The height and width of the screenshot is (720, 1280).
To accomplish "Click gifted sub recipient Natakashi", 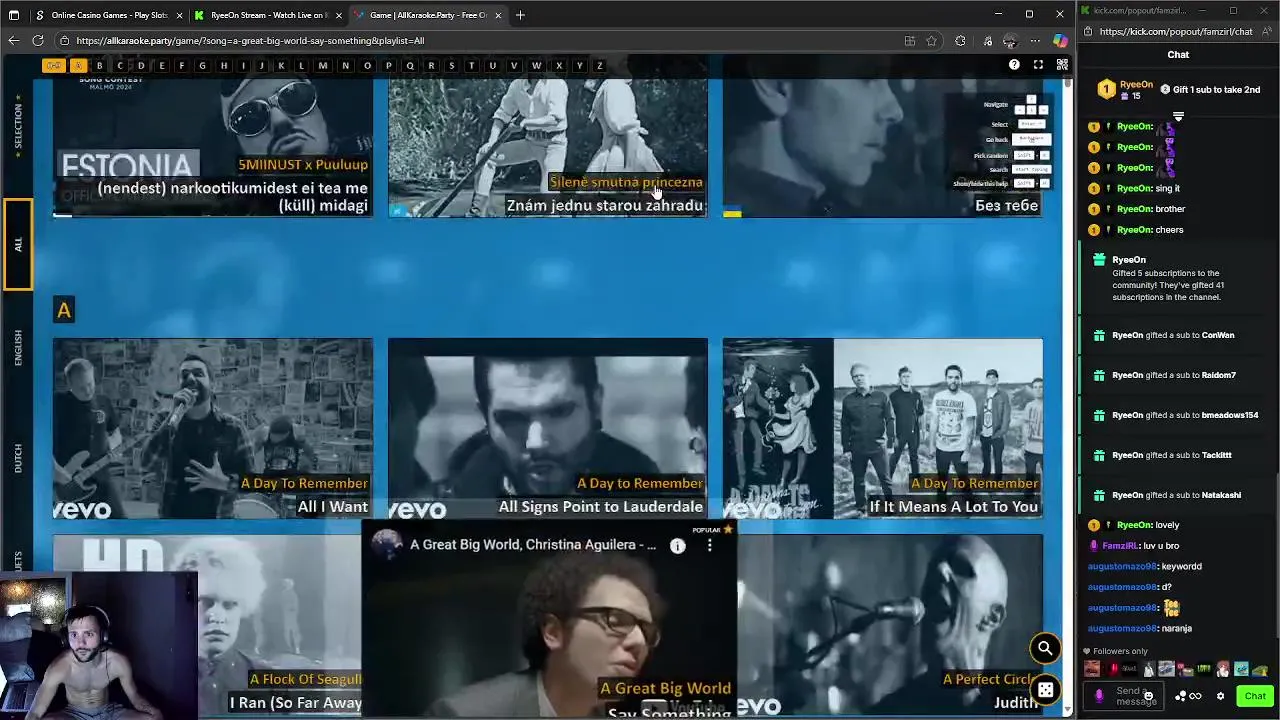I will (x=1221, y=495).
